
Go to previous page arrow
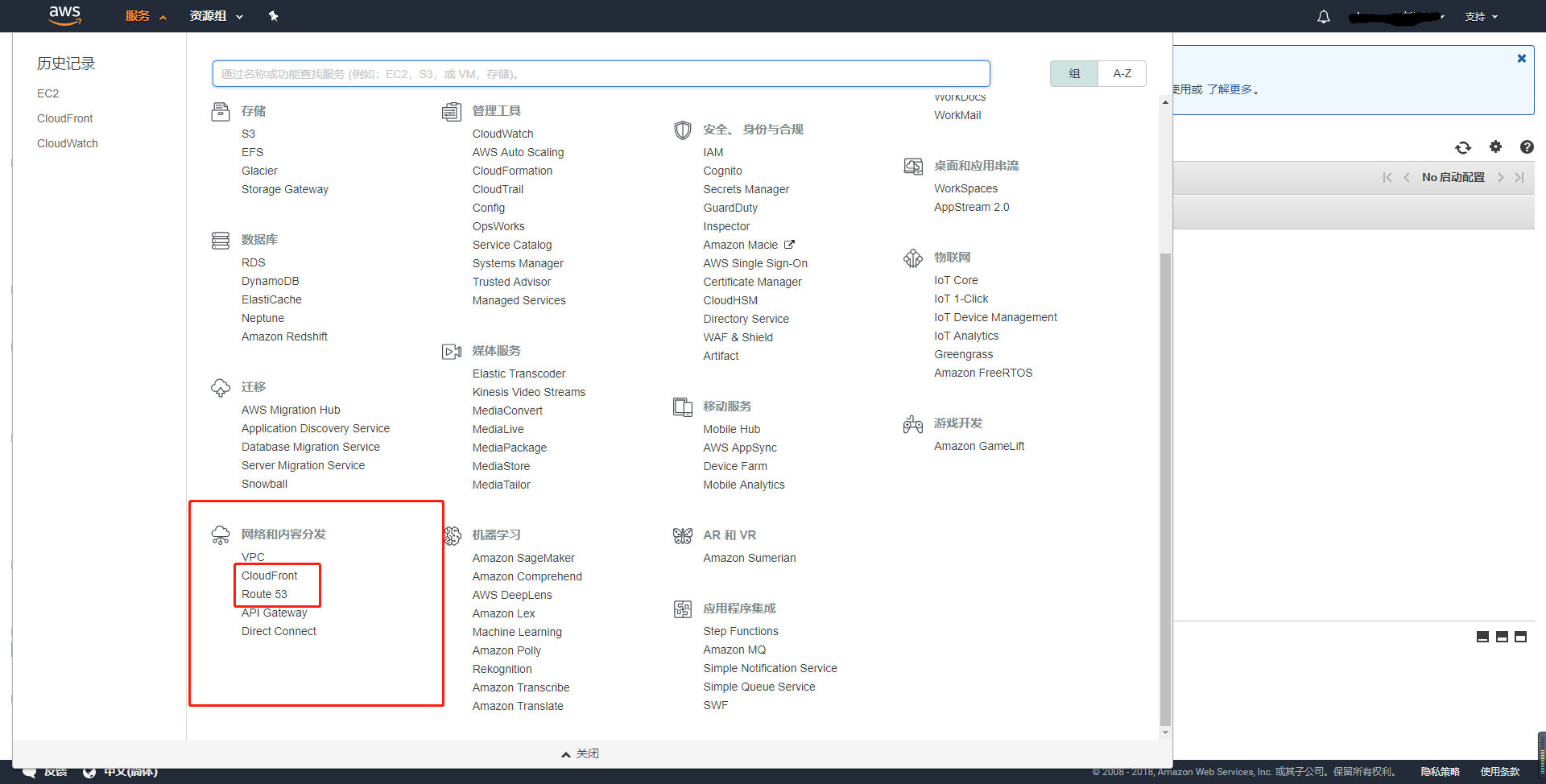tap(1406, 177)
